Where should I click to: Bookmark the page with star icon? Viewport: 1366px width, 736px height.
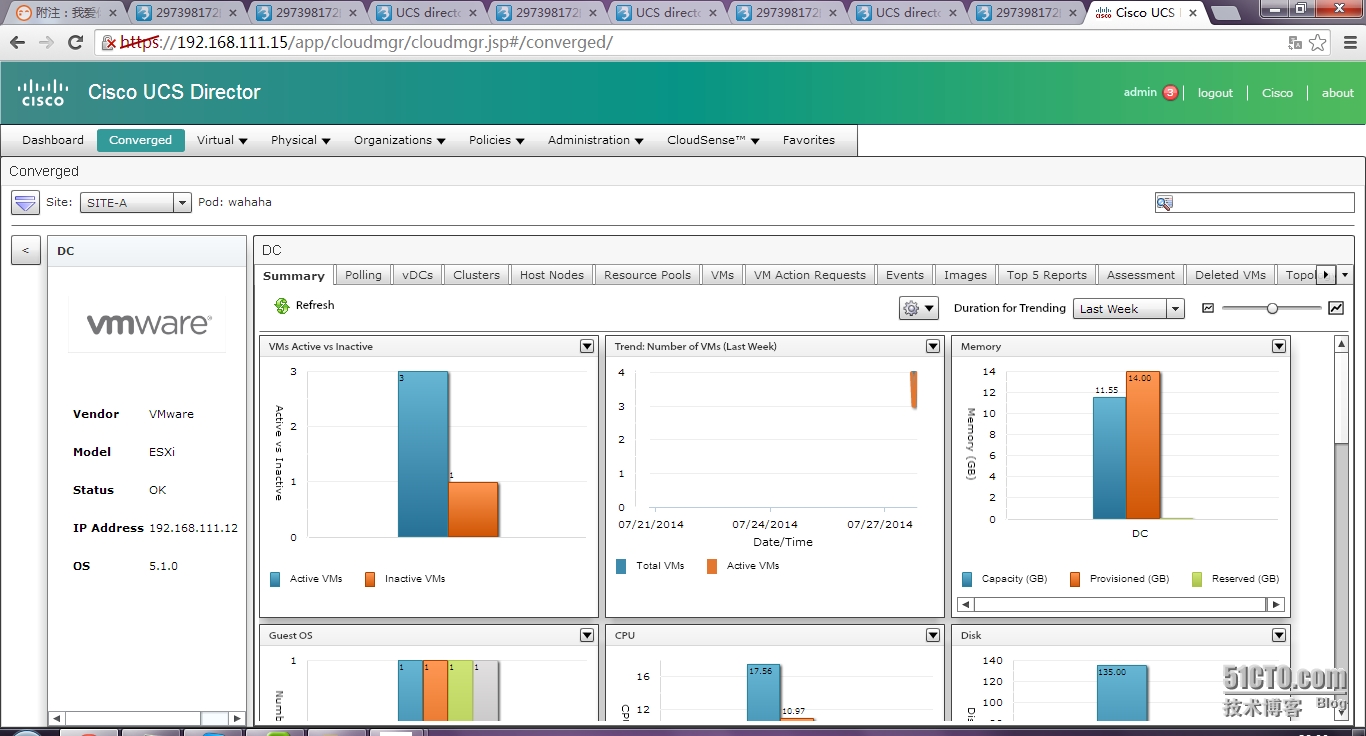[1318, 43]
